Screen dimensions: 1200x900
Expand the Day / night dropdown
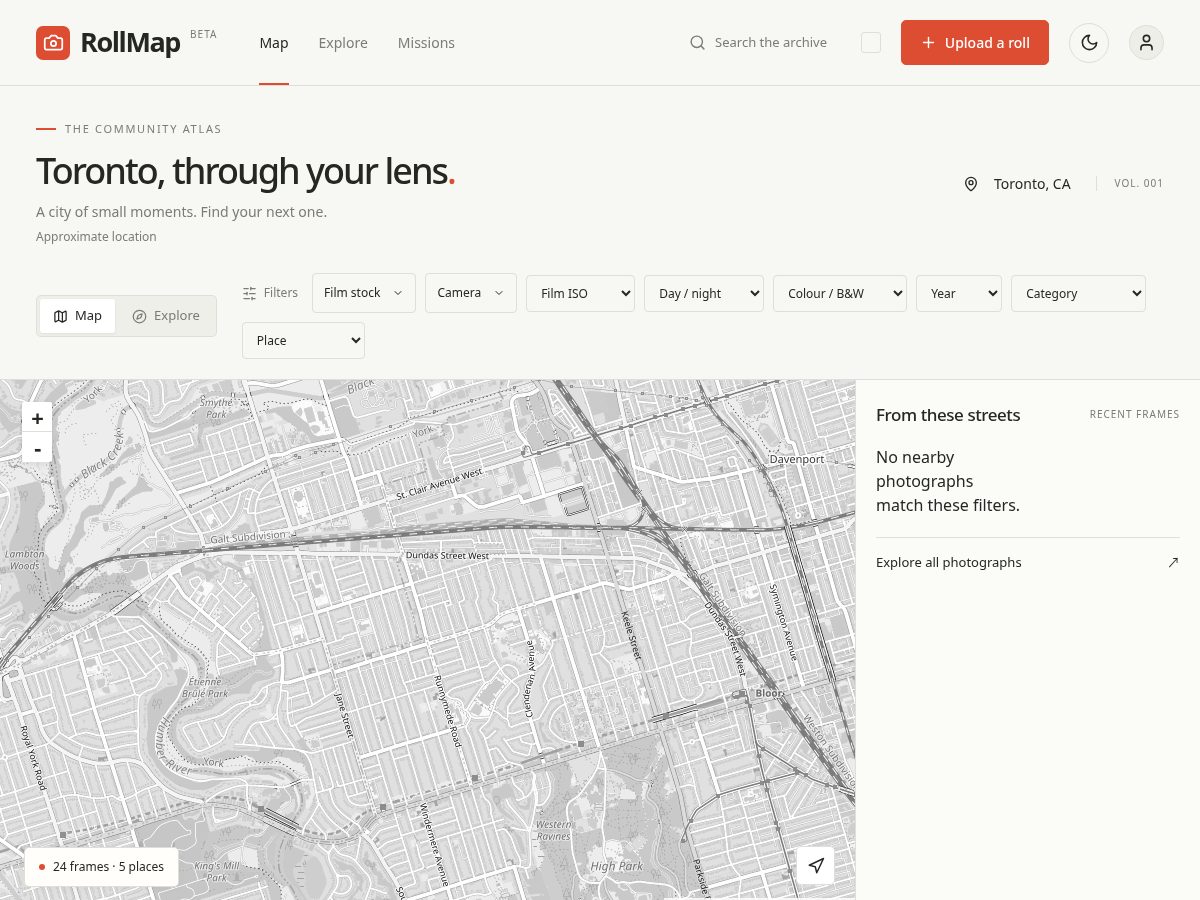pos(704,293)
